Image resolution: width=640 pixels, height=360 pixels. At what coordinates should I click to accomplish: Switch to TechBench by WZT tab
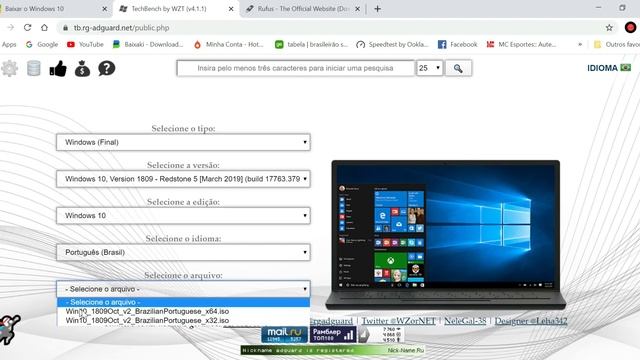coord(176,9)
